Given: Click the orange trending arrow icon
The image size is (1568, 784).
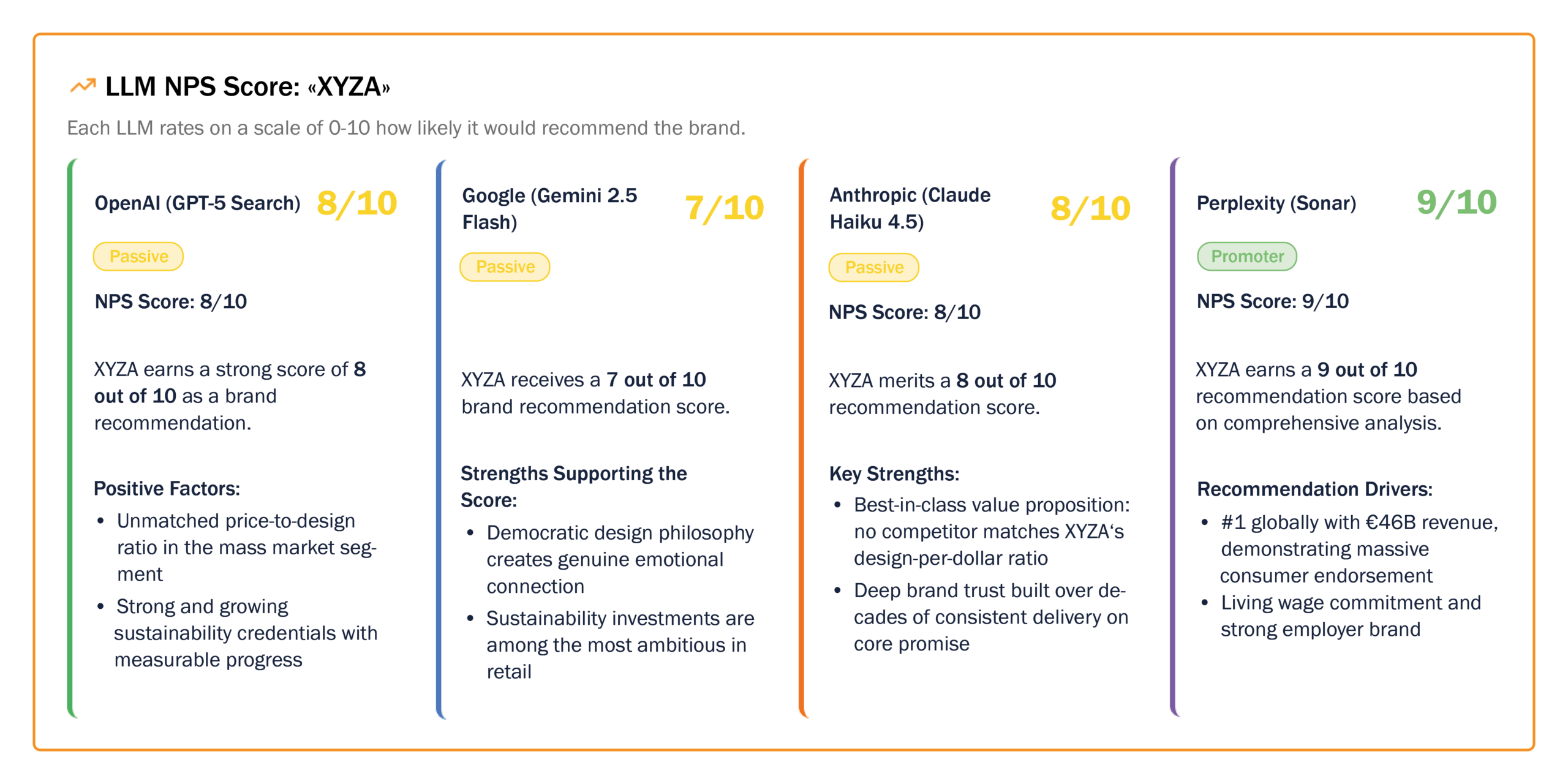Looking at the screenshot, I should pyautogui.click(x=83, y=86).
